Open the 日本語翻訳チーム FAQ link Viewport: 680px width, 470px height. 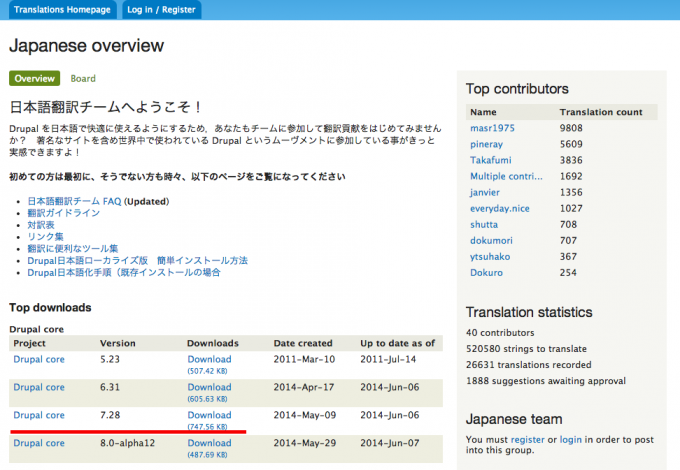click(x=74, y=201)
